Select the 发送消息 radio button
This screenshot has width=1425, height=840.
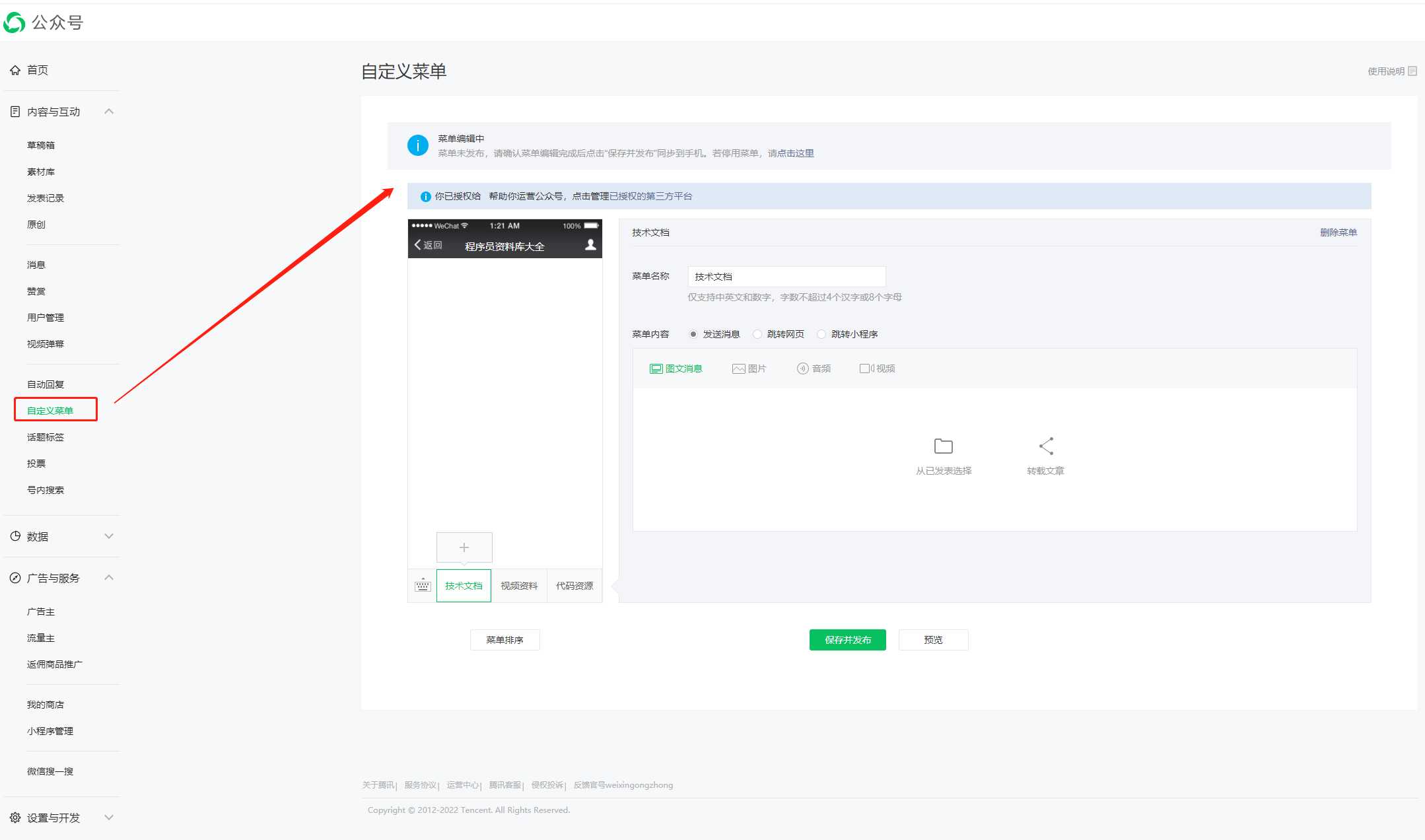(693, 334)
